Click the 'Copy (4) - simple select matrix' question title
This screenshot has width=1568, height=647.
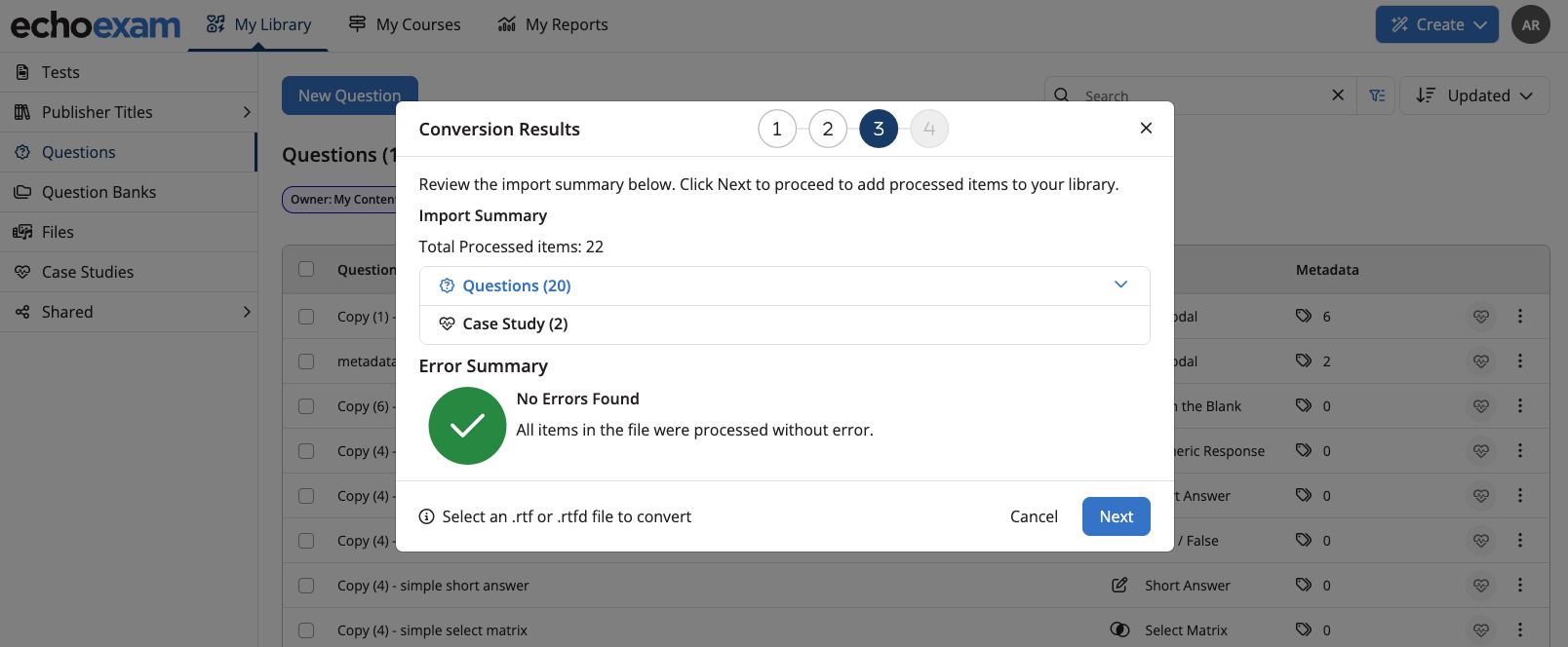point(432,630)
